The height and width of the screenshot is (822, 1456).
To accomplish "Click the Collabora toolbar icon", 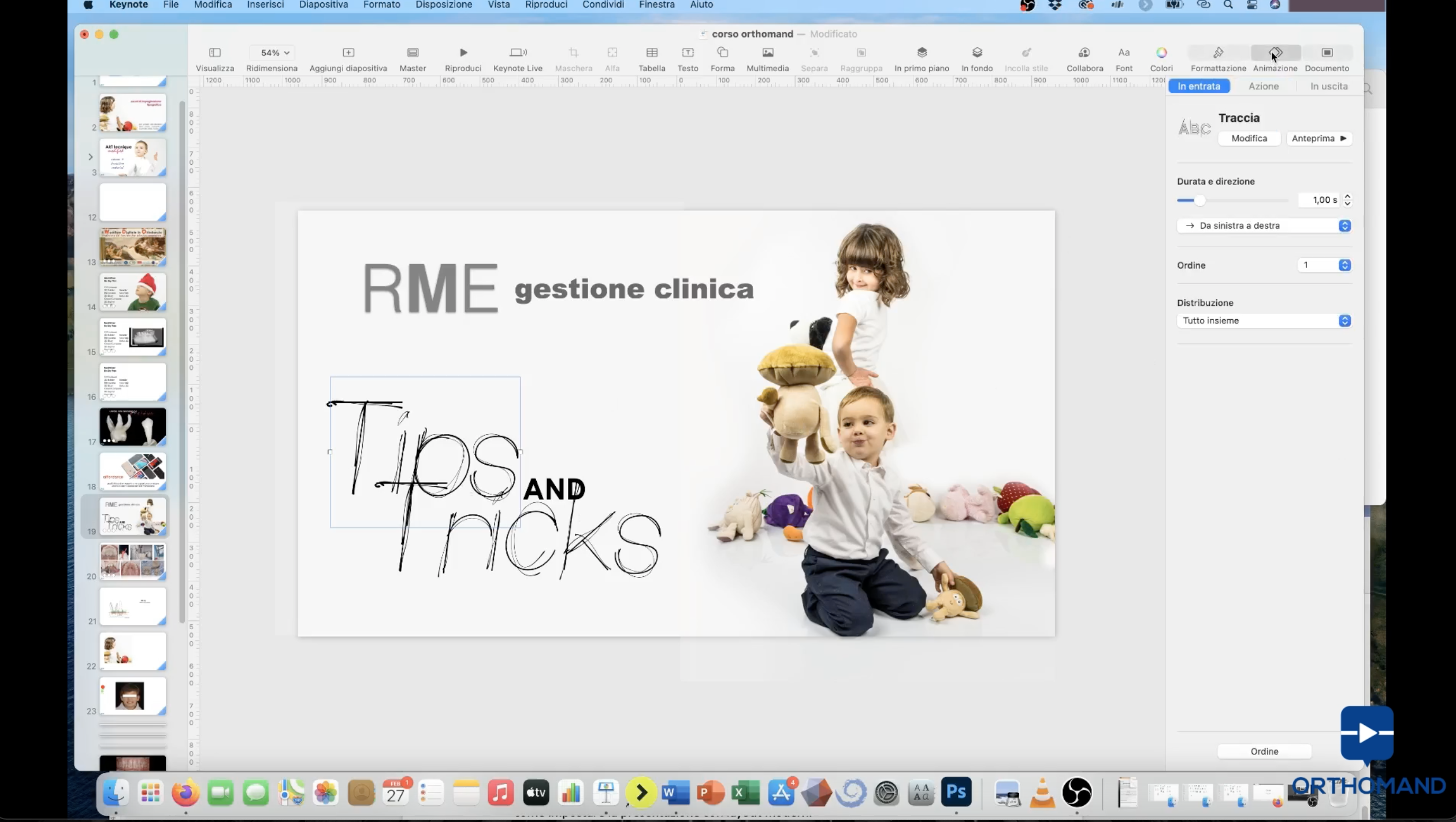I will (1084, 53).
